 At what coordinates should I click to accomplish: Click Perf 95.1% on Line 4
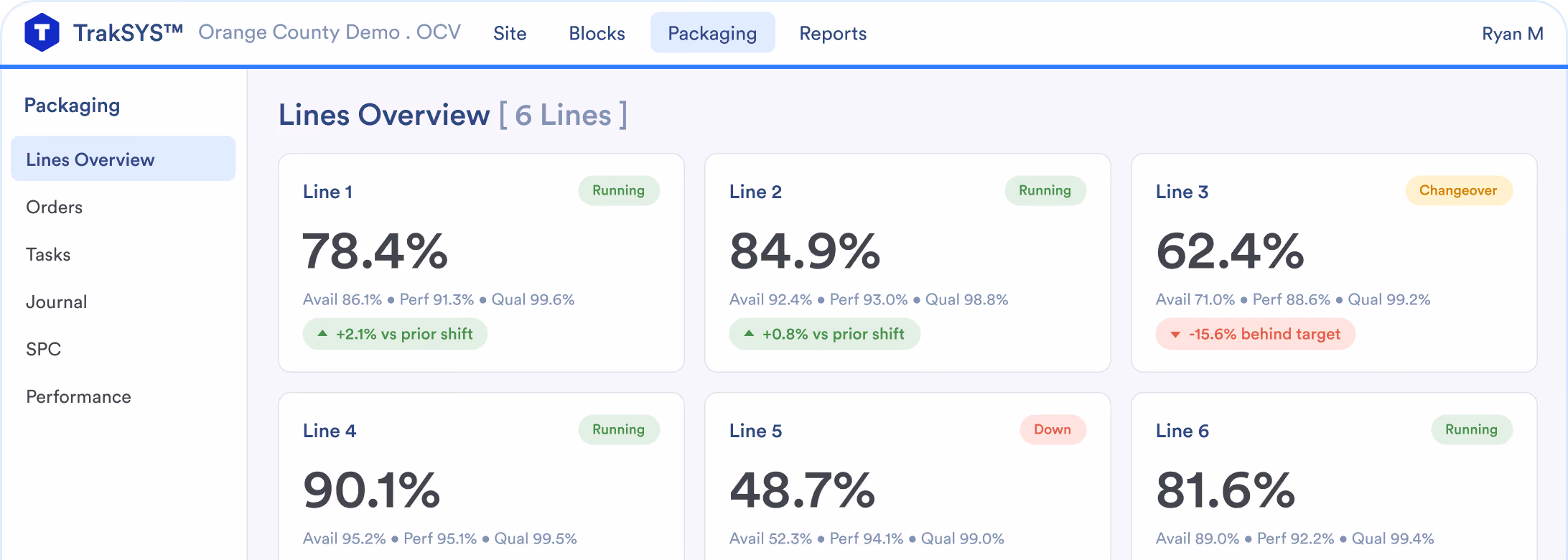click(440, 538)
